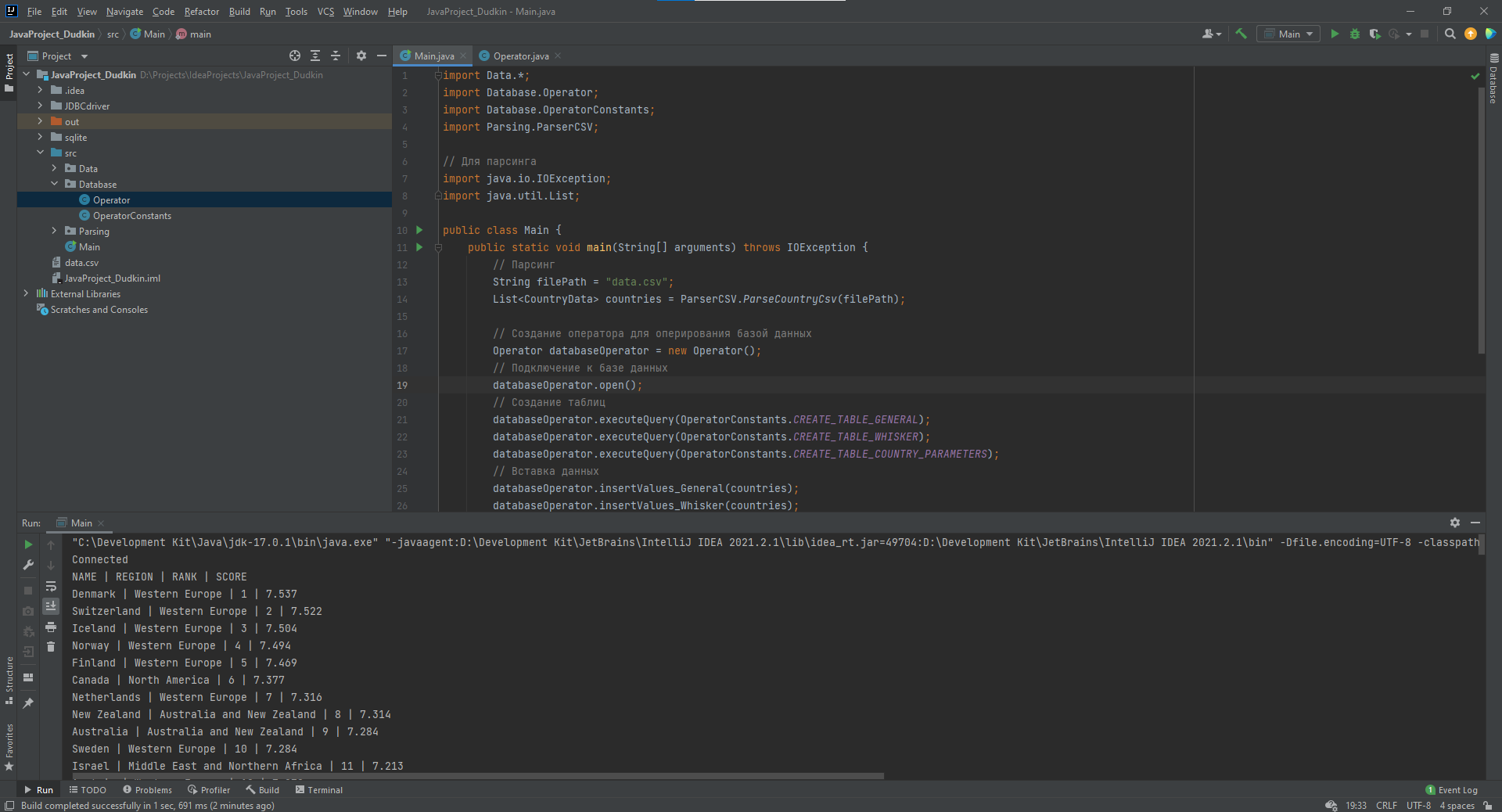The image size is (1502, 812).
Task: Open the Main run configuration dropdown
Action: coord(1288,34)
